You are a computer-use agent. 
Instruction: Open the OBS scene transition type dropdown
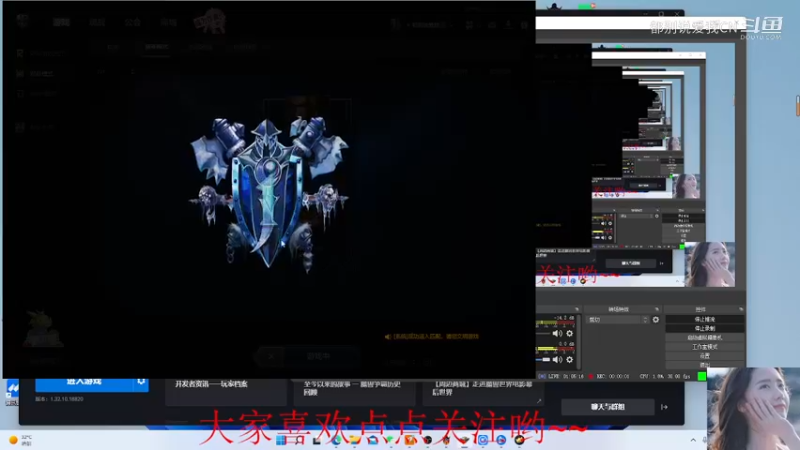pos(618,320)
